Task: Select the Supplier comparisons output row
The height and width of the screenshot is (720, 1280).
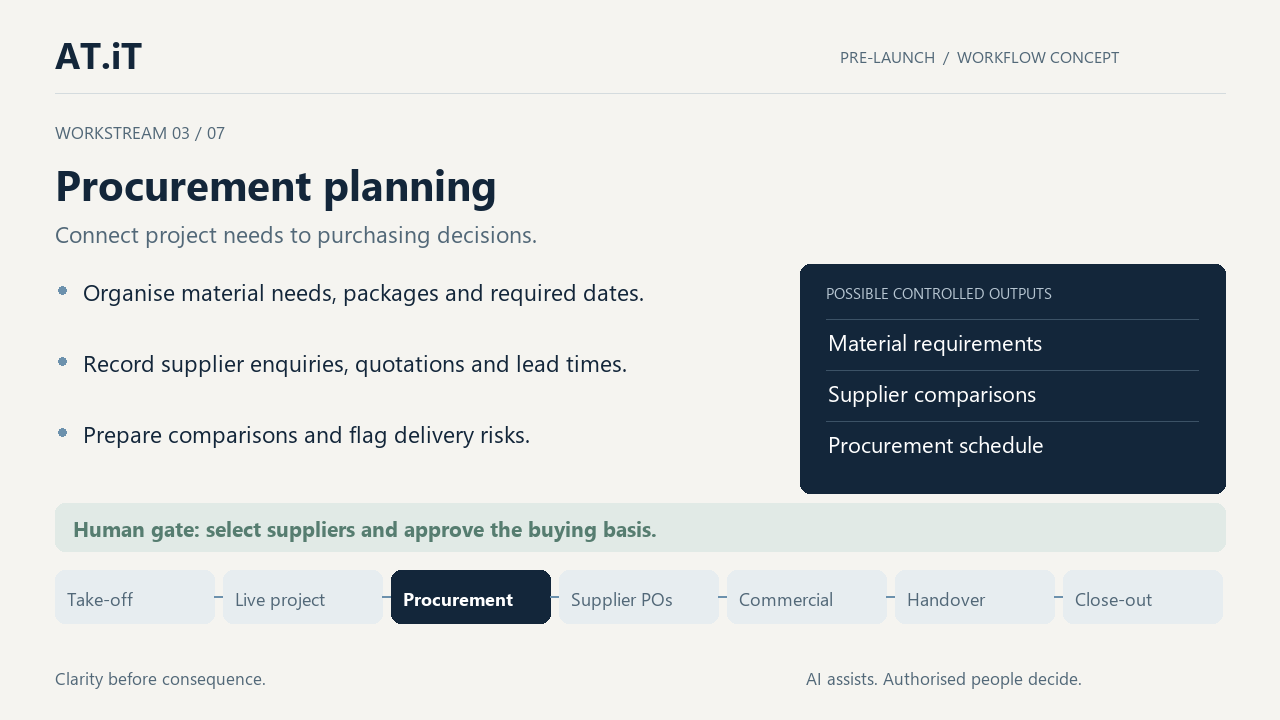Action: pyautogui.click(x=1012, y=395)
